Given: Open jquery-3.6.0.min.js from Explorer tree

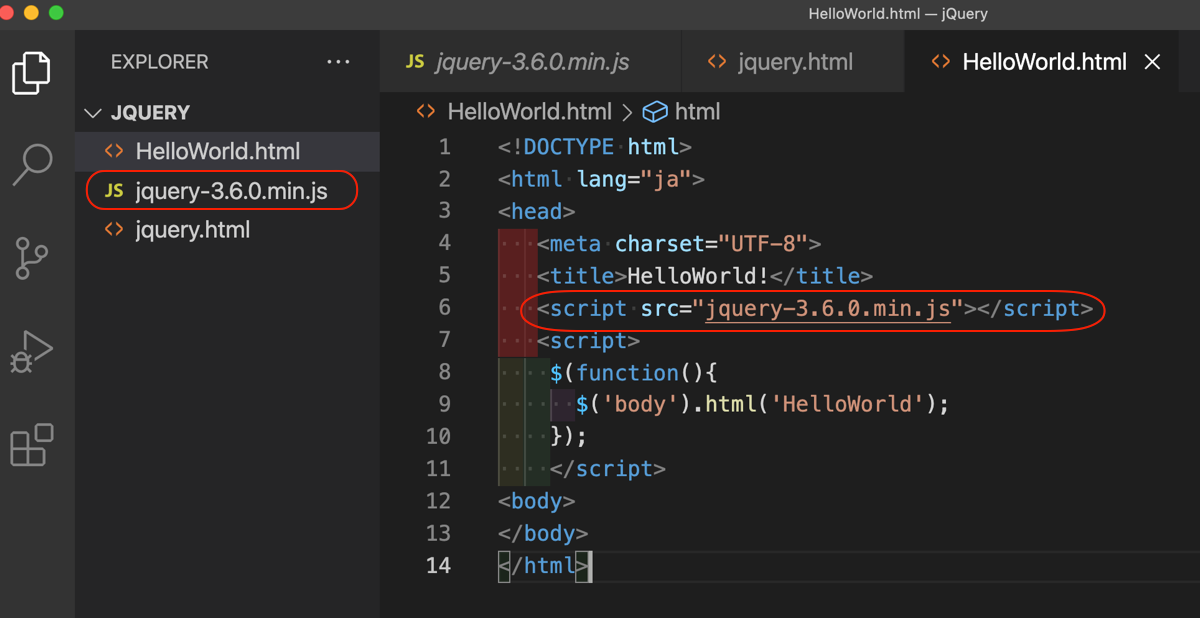Looking at the screenshot, I should point(228,191).
